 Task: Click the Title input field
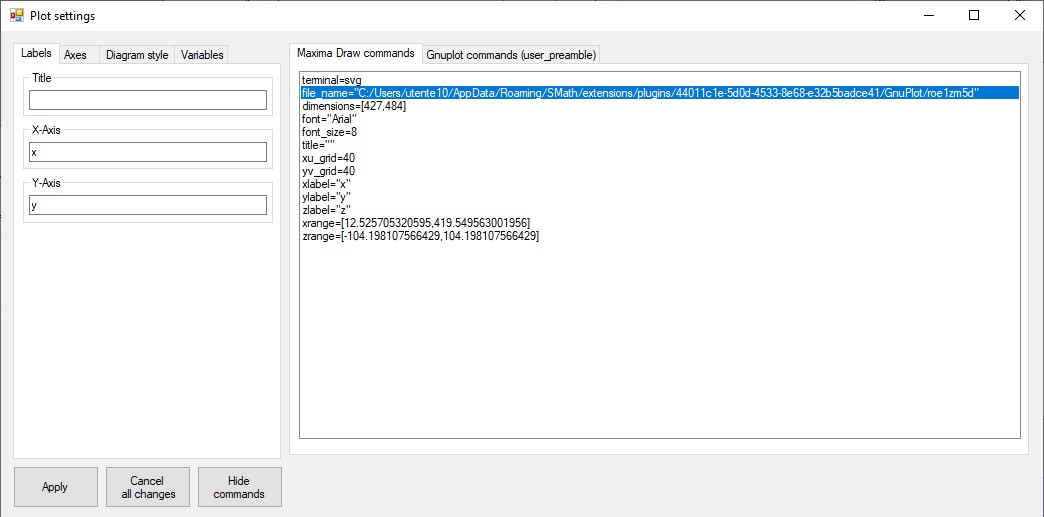pos(148,100)
